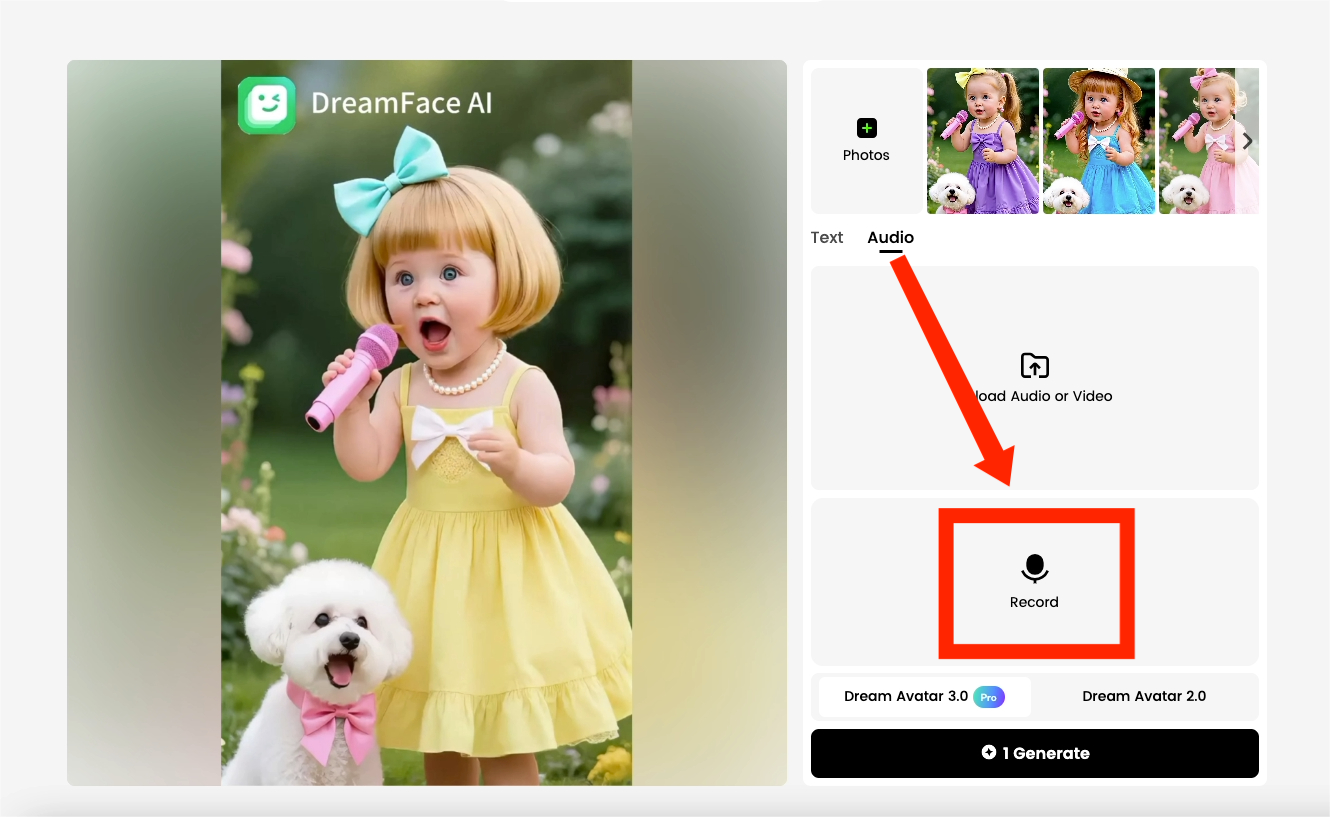Click the large yellow dress preview image
Screen dimensions: 1330x817
tap(426, 450)
